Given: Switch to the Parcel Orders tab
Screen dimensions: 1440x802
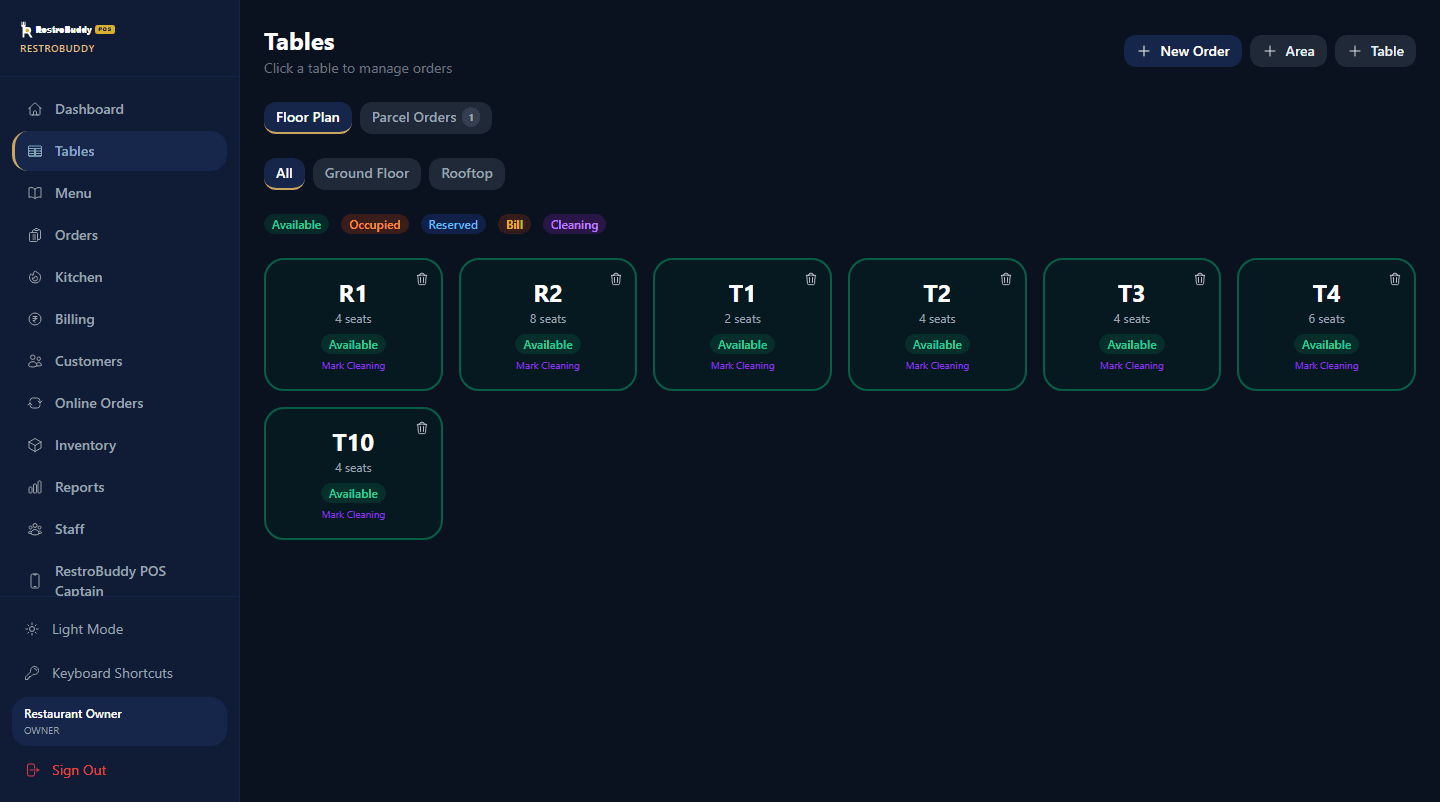Looking at the screenshot, I should coord(426,117).
